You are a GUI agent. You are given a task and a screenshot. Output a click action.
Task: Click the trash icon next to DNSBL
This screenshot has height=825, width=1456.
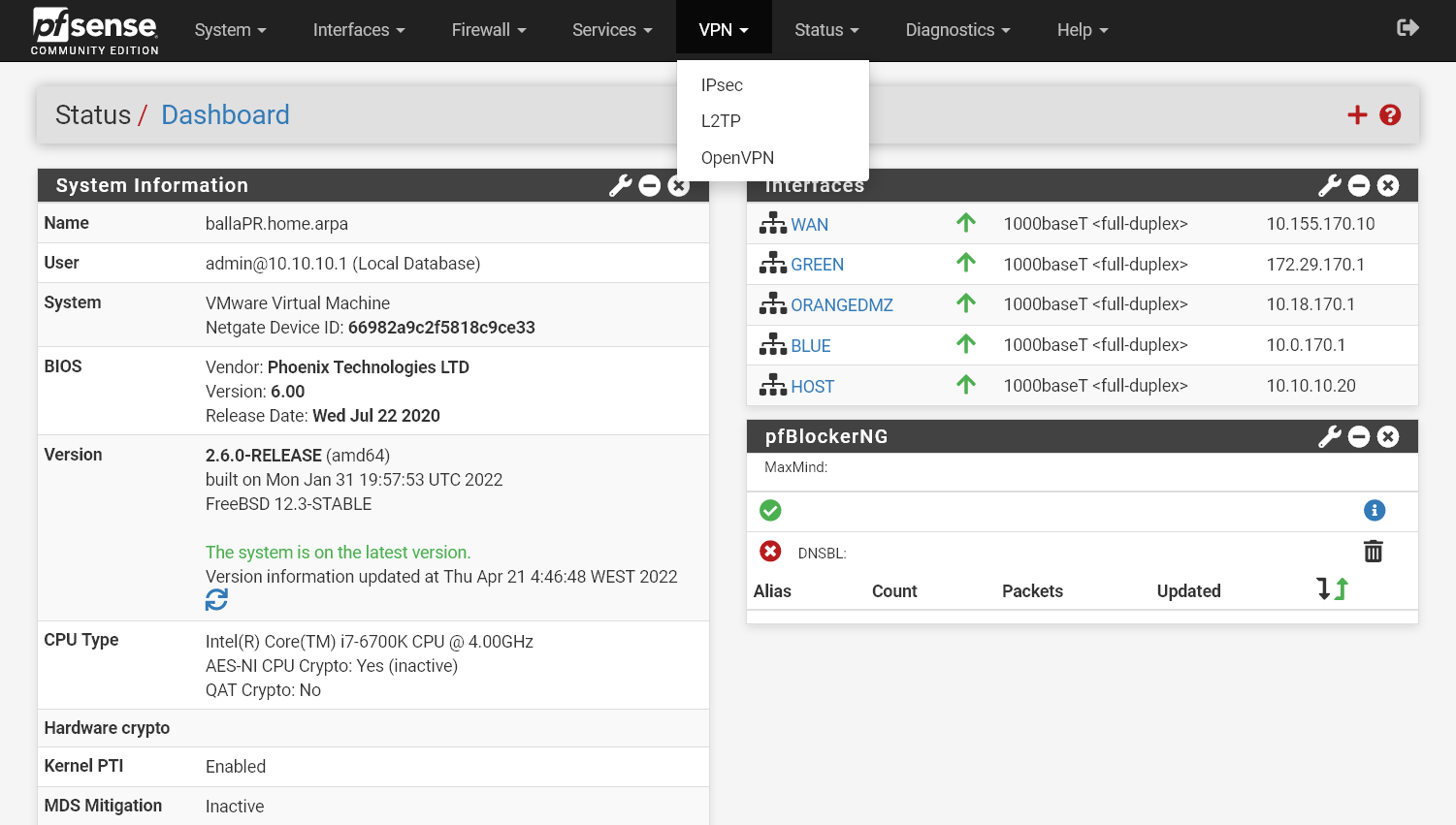click(x=1374, y=551)
